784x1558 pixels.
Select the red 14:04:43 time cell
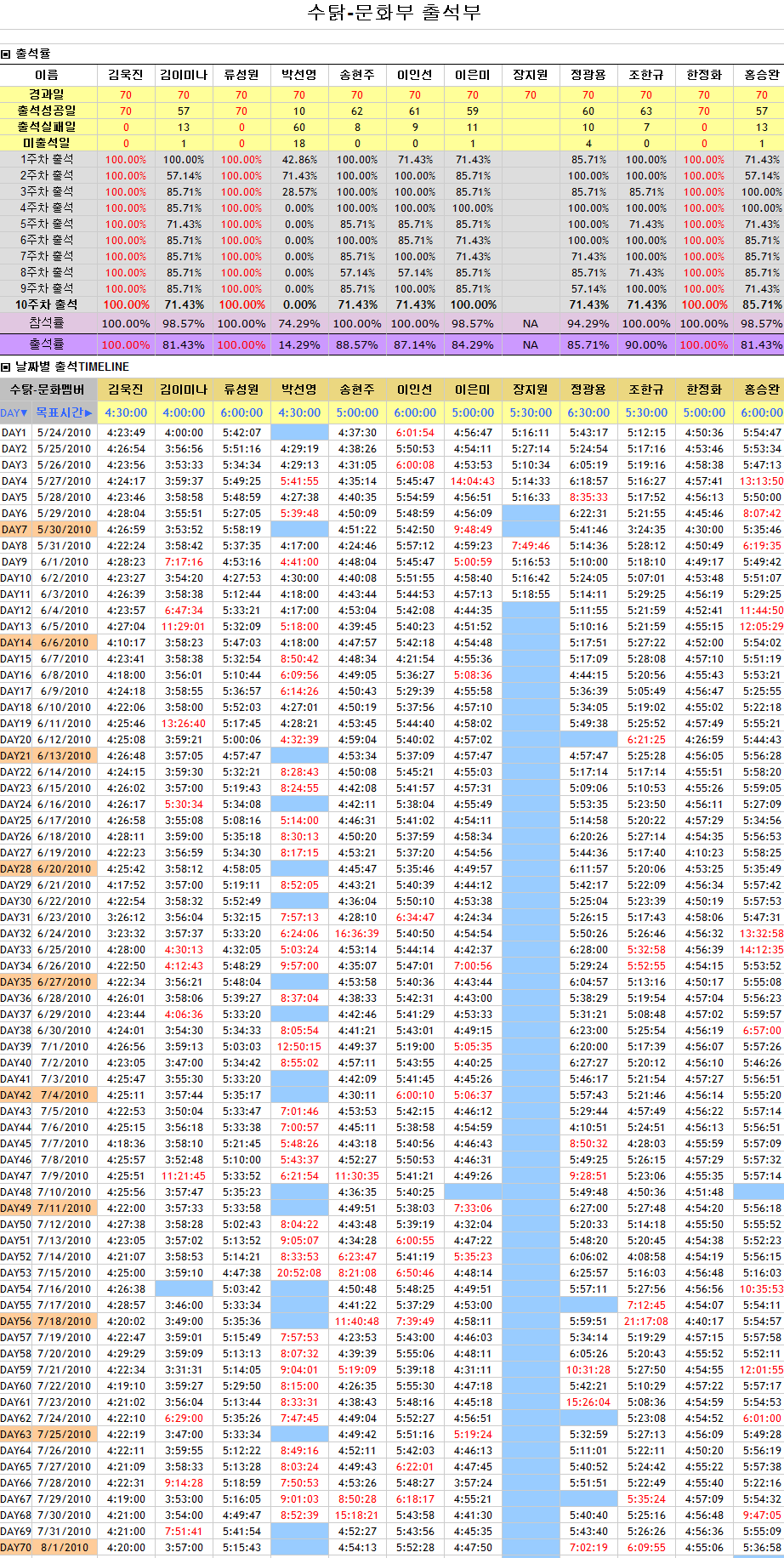473,480
